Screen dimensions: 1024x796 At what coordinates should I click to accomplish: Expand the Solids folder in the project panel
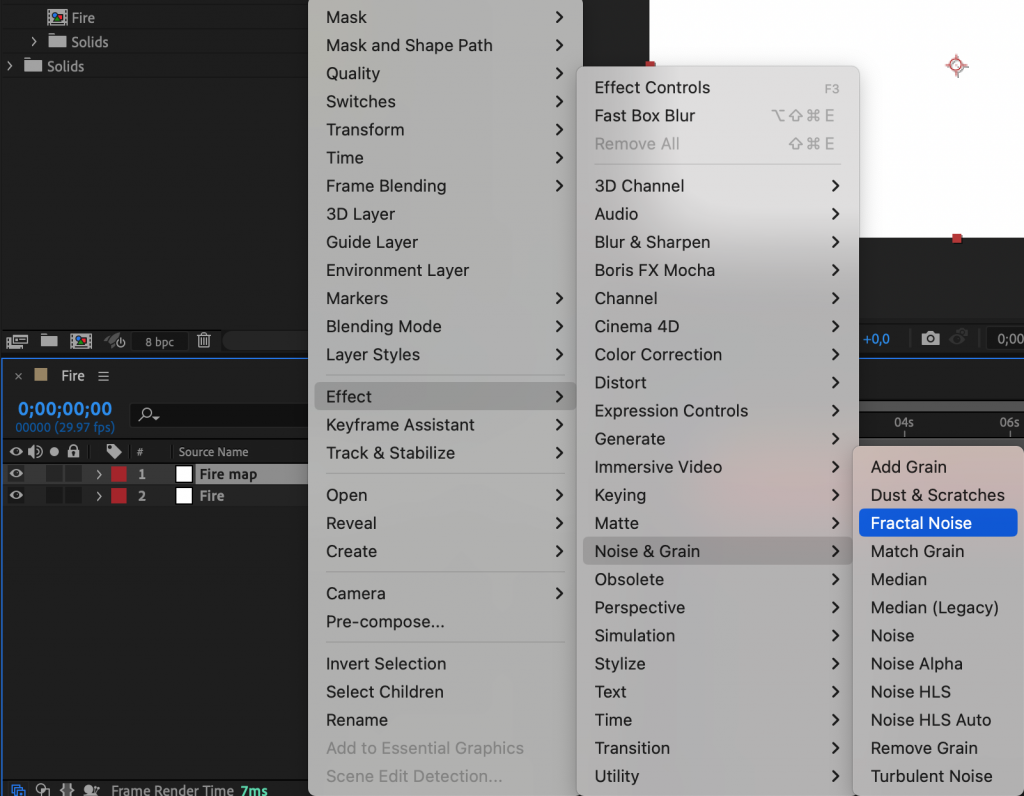(33, 41)
